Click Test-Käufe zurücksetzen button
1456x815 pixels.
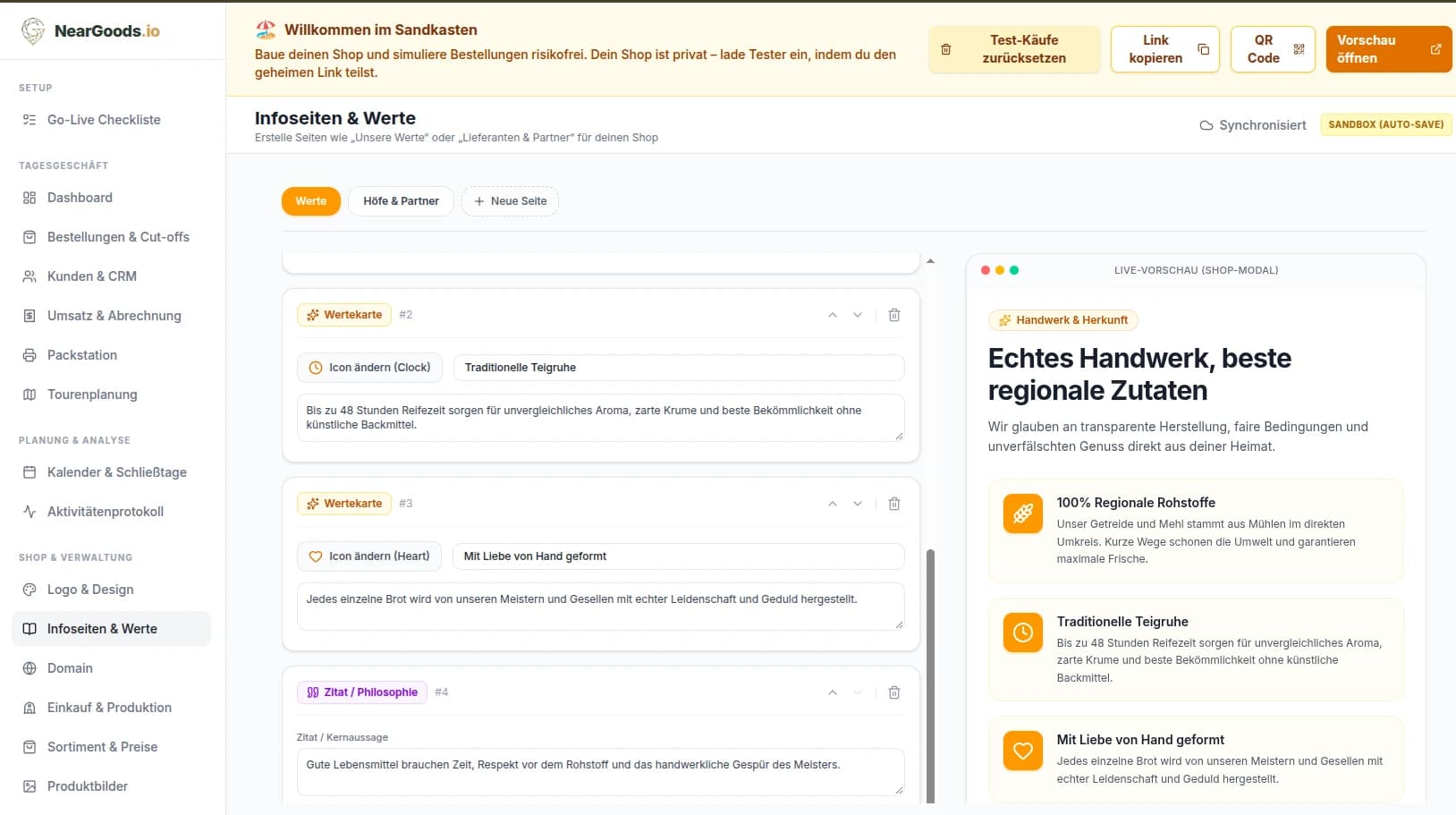(1014, 49)
